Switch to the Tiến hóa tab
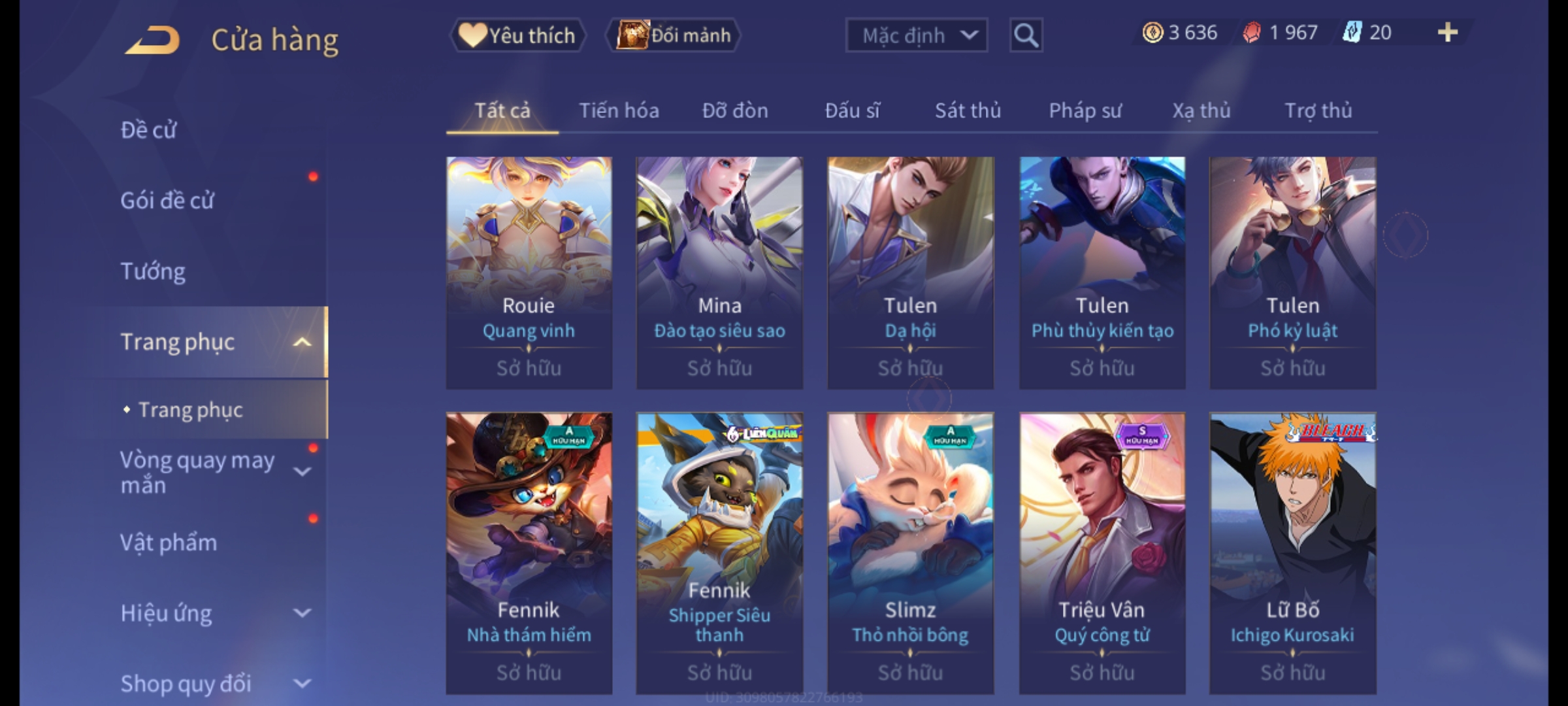Screen dimensions: 1568x706 click(x=619, y=110)
